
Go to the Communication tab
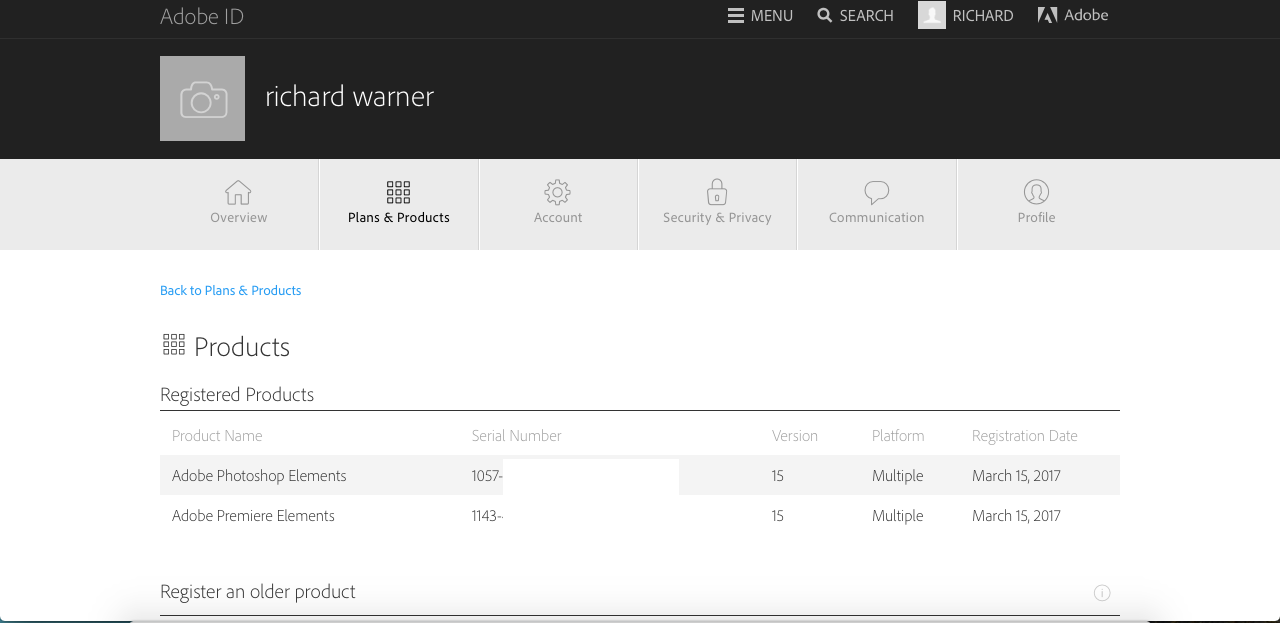tap(877, 203)
